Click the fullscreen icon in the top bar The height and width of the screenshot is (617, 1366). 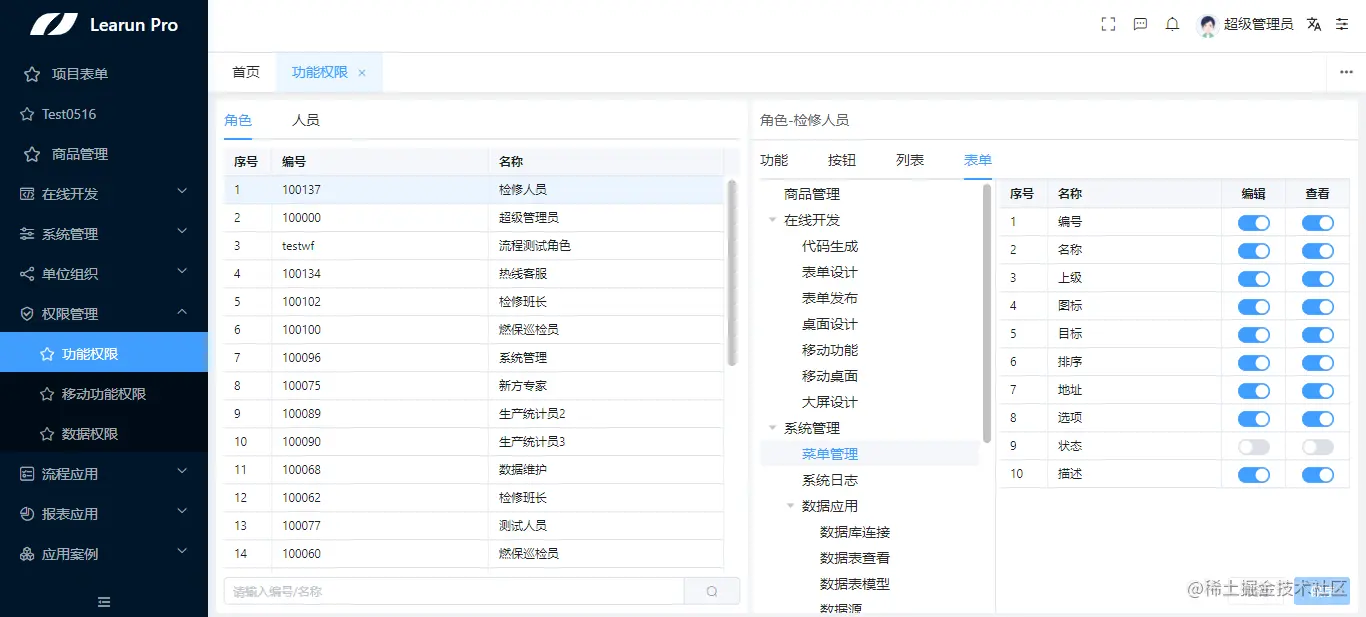(1107, 24)
